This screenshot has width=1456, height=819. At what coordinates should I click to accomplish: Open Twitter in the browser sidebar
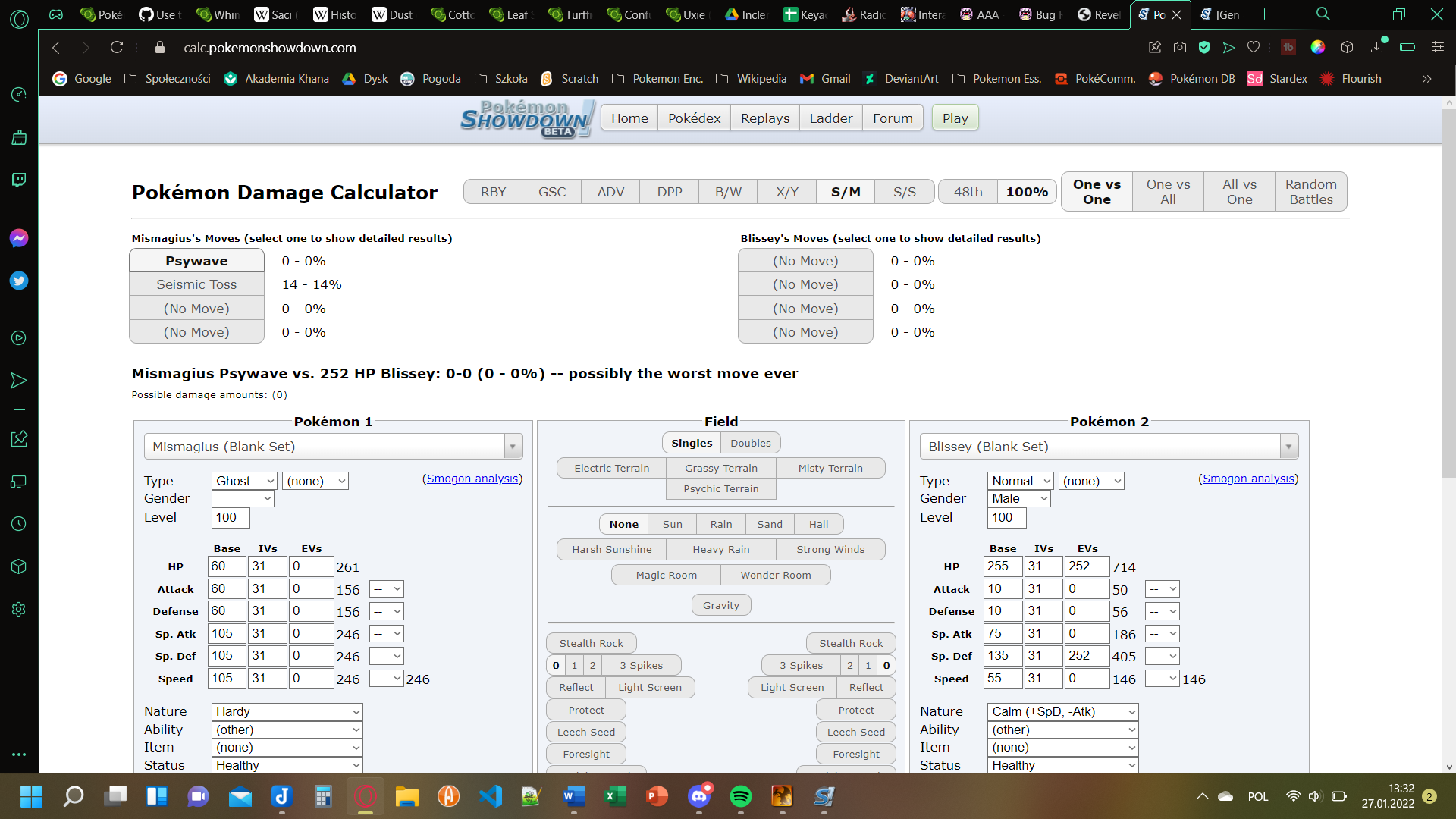[x=19, y=281]
